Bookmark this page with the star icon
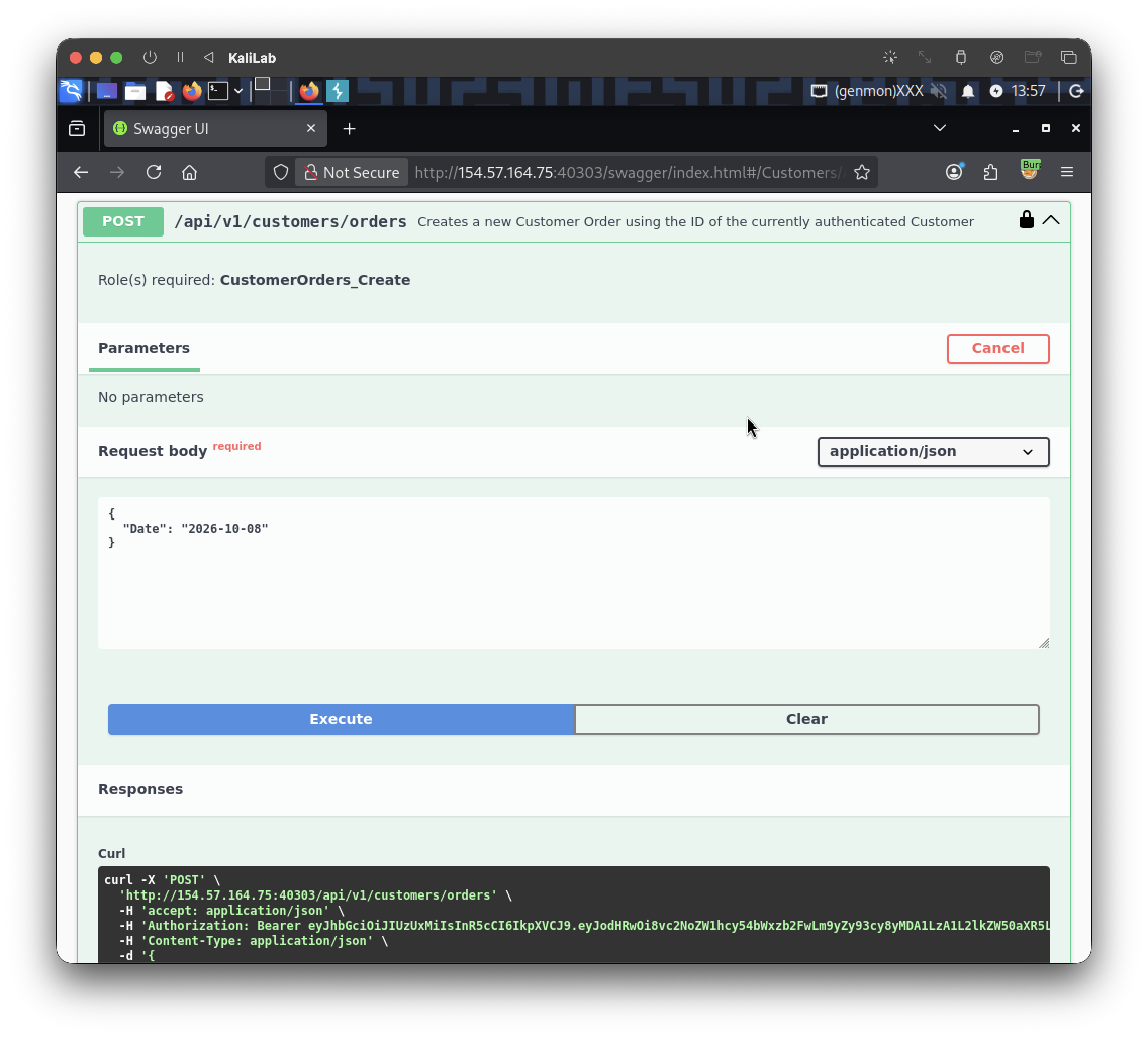Screen dimensions: 1148x1038 click(862, 172)
